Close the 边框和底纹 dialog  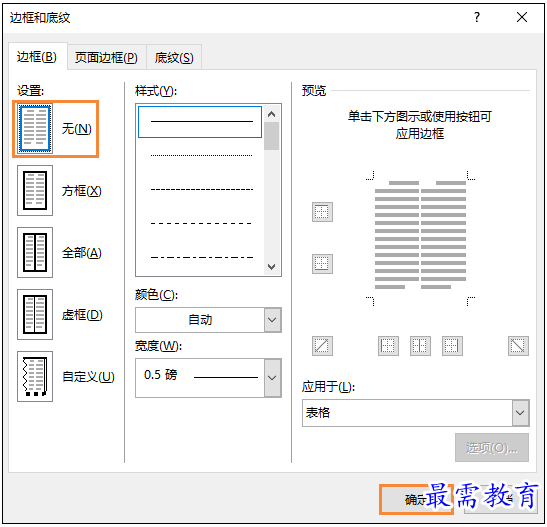point(522,17)
